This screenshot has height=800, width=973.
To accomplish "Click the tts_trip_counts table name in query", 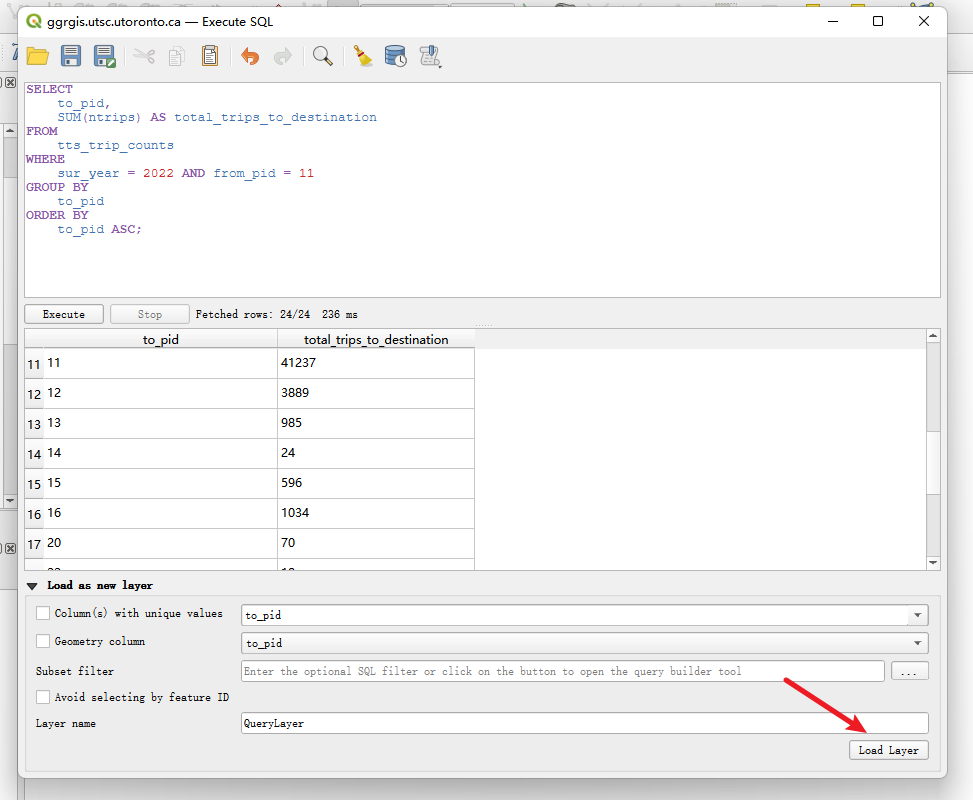I will click(x=115, y=145).
